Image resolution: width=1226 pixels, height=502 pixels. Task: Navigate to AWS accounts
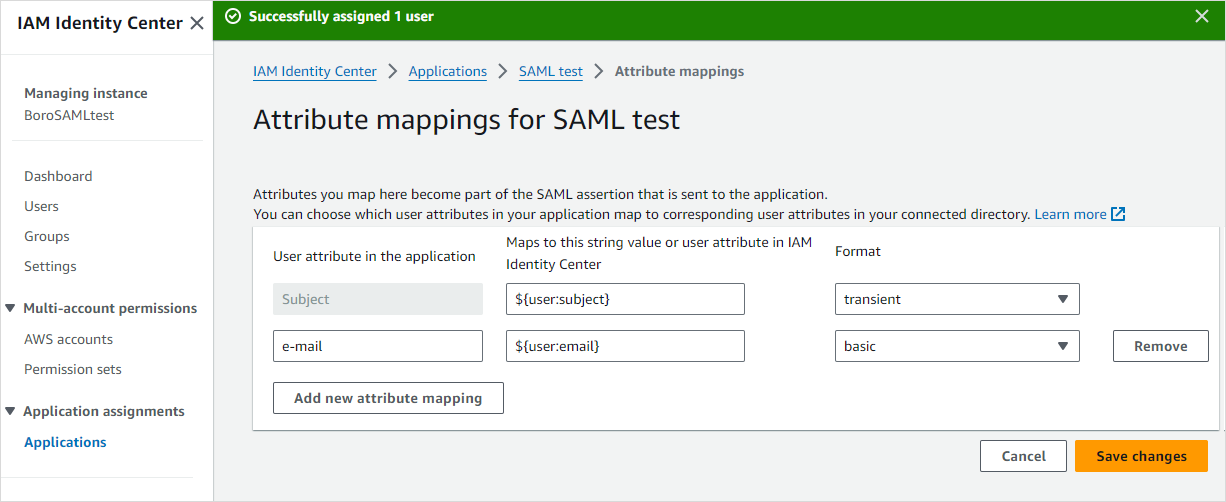(68, 339)
